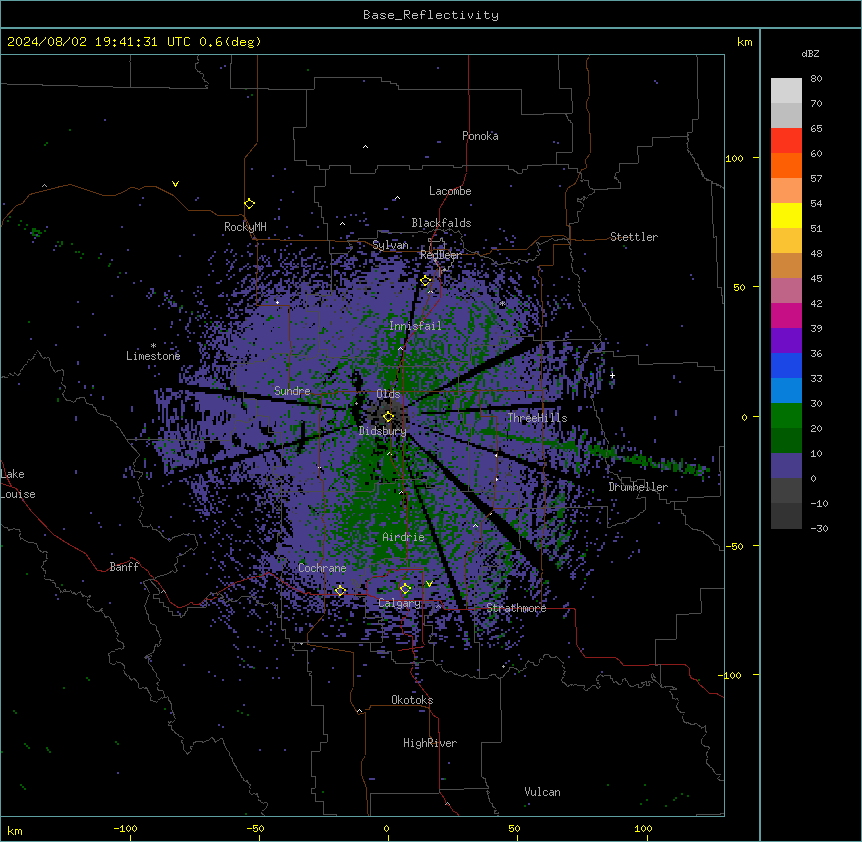Click the yellow station marker below Cochrane
This screenshot has height=842, width=862.
point(340,591)
